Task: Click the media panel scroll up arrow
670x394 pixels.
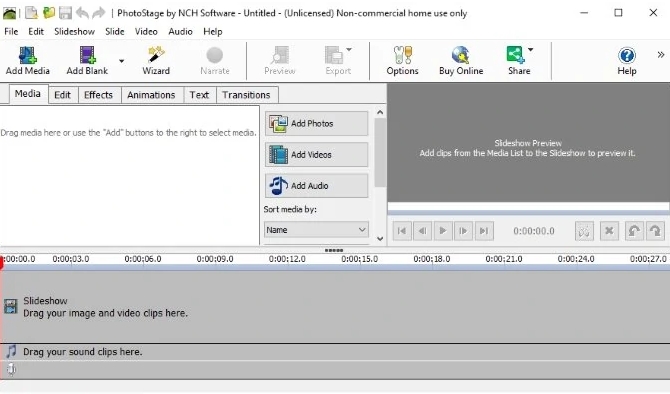Action: point(380,112)
